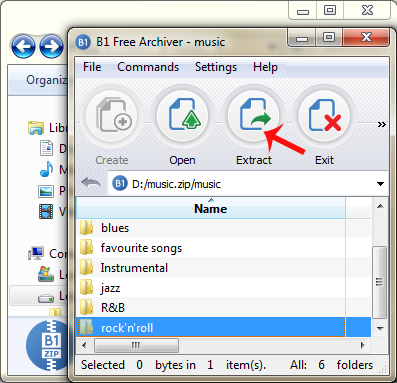Click the favourite songs folder icon
Viewport: 397px width, 383px height.
click(87, 248)
